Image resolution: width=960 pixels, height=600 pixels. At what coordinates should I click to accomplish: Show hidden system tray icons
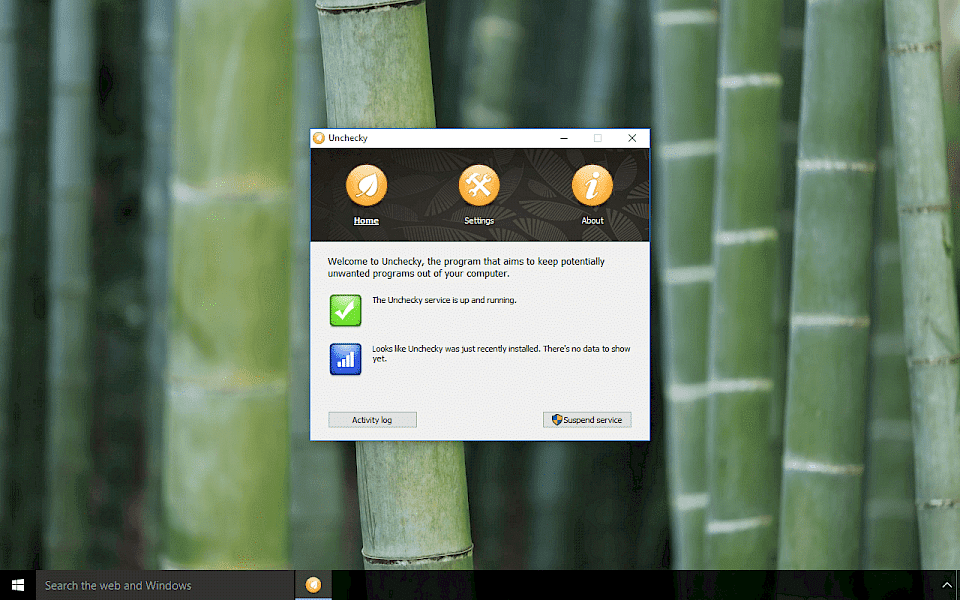point(947,585)
